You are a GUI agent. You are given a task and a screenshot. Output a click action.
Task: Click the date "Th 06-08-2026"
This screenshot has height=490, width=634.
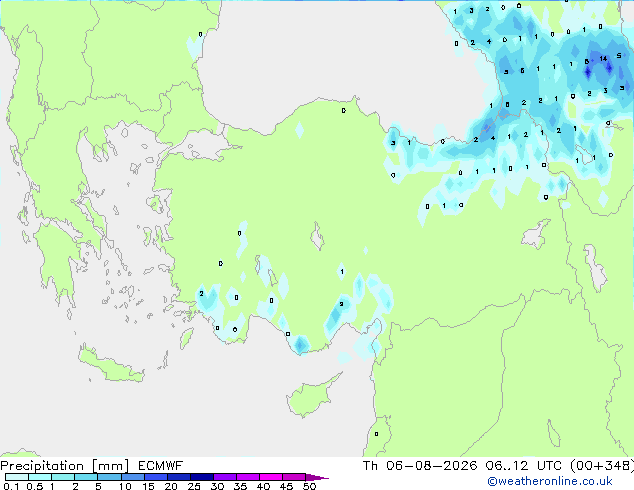(x=420, y=466)
